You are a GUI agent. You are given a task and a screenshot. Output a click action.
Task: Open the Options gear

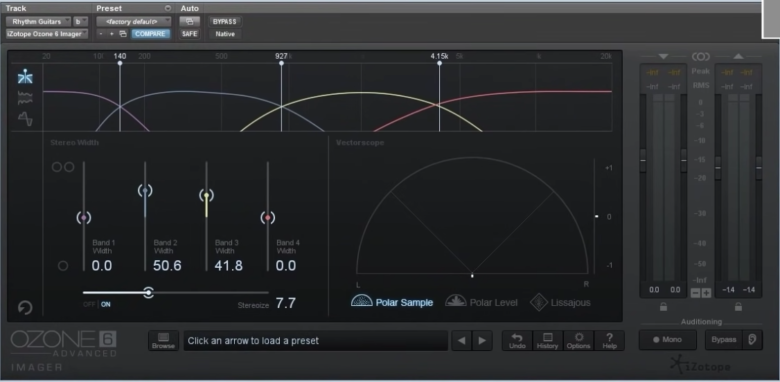tap(579, 341)
